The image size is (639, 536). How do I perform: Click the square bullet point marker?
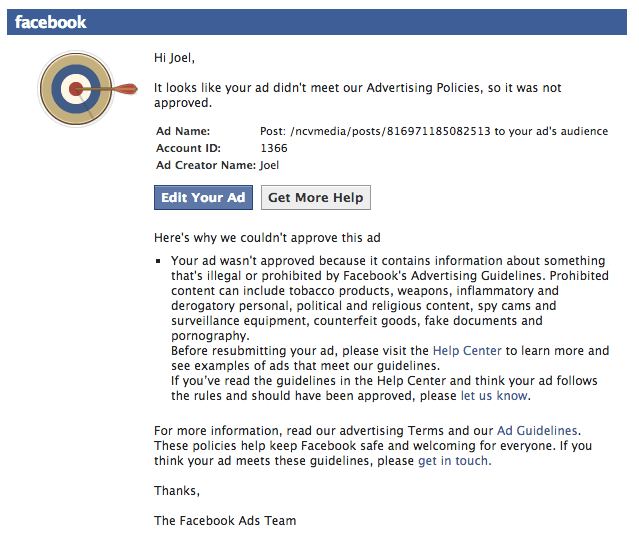point(159,260)
